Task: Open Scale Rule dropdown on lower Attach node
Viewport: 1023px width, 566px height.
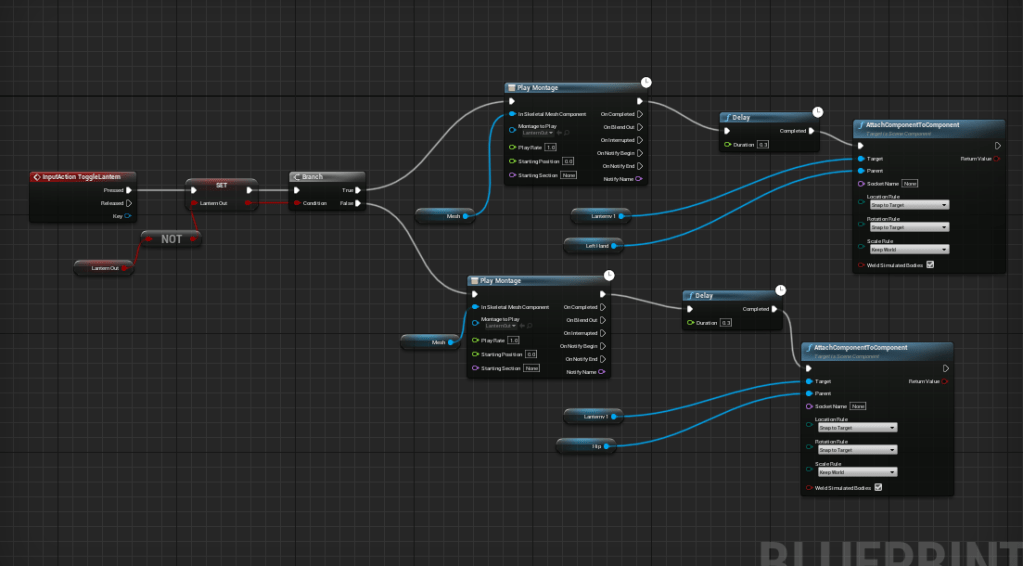Action: coord(856,471)
